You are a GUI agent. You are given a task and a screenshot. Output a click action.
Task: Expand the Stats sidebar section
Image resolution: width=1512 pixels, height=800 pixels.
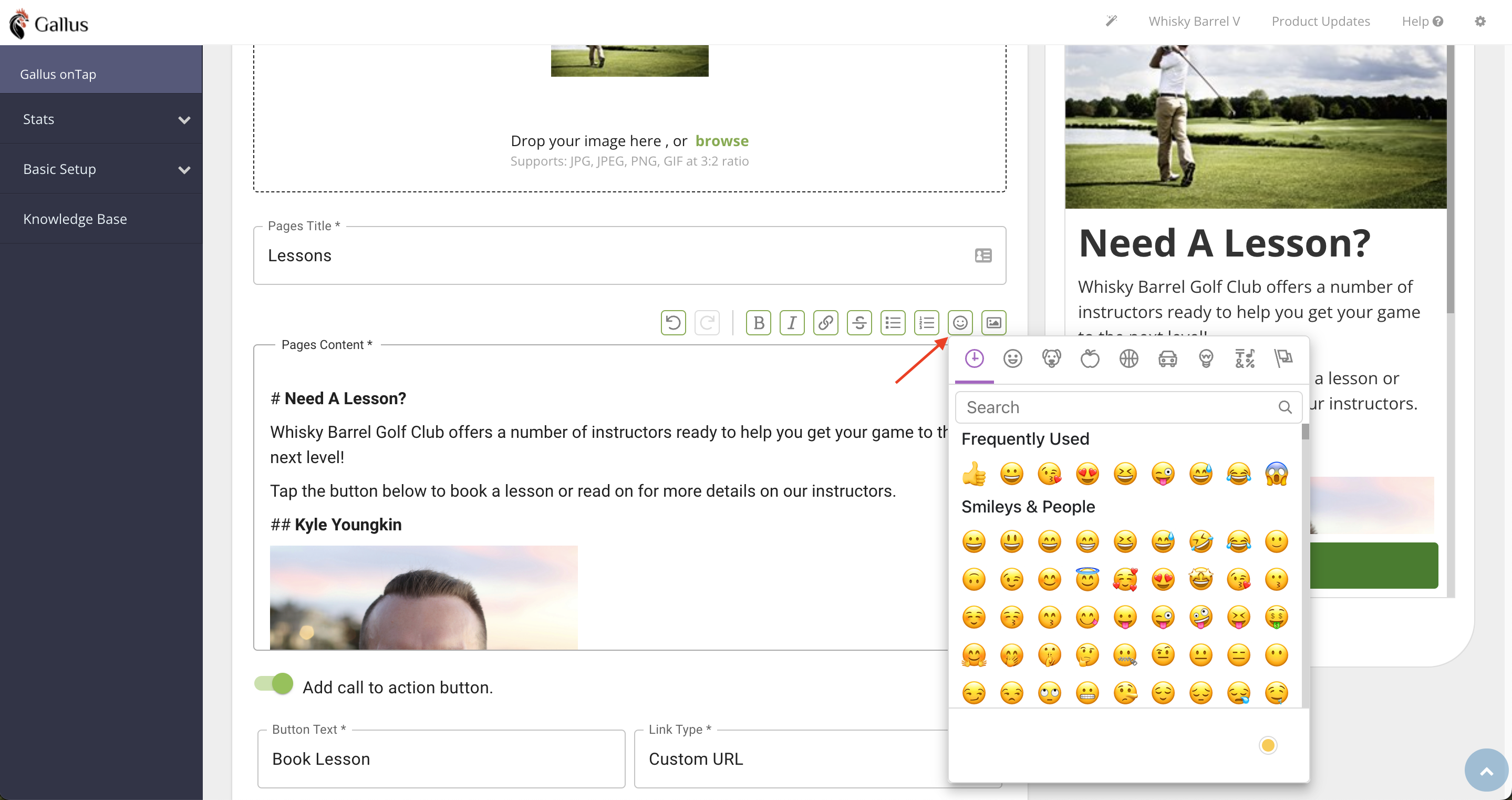101,119
